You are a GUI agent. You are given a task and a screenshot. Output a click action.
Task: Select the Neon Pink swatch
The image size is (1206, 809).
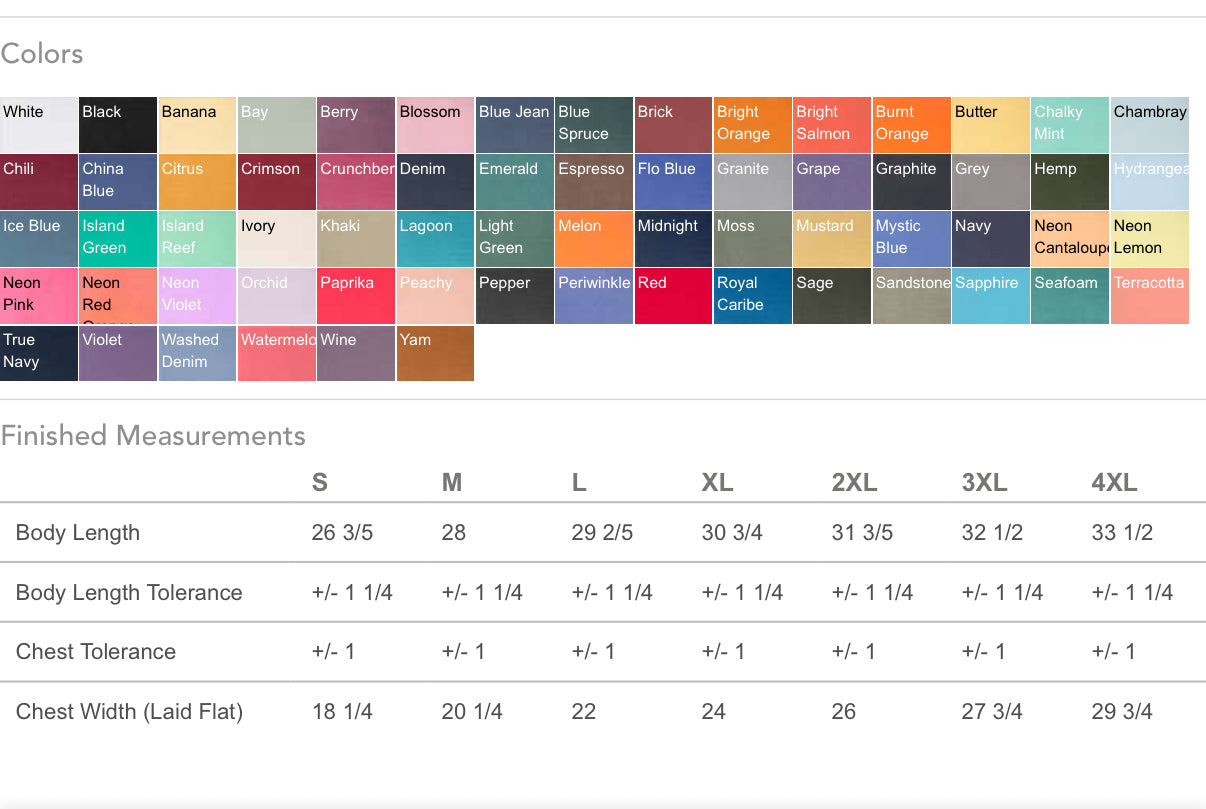39,296
